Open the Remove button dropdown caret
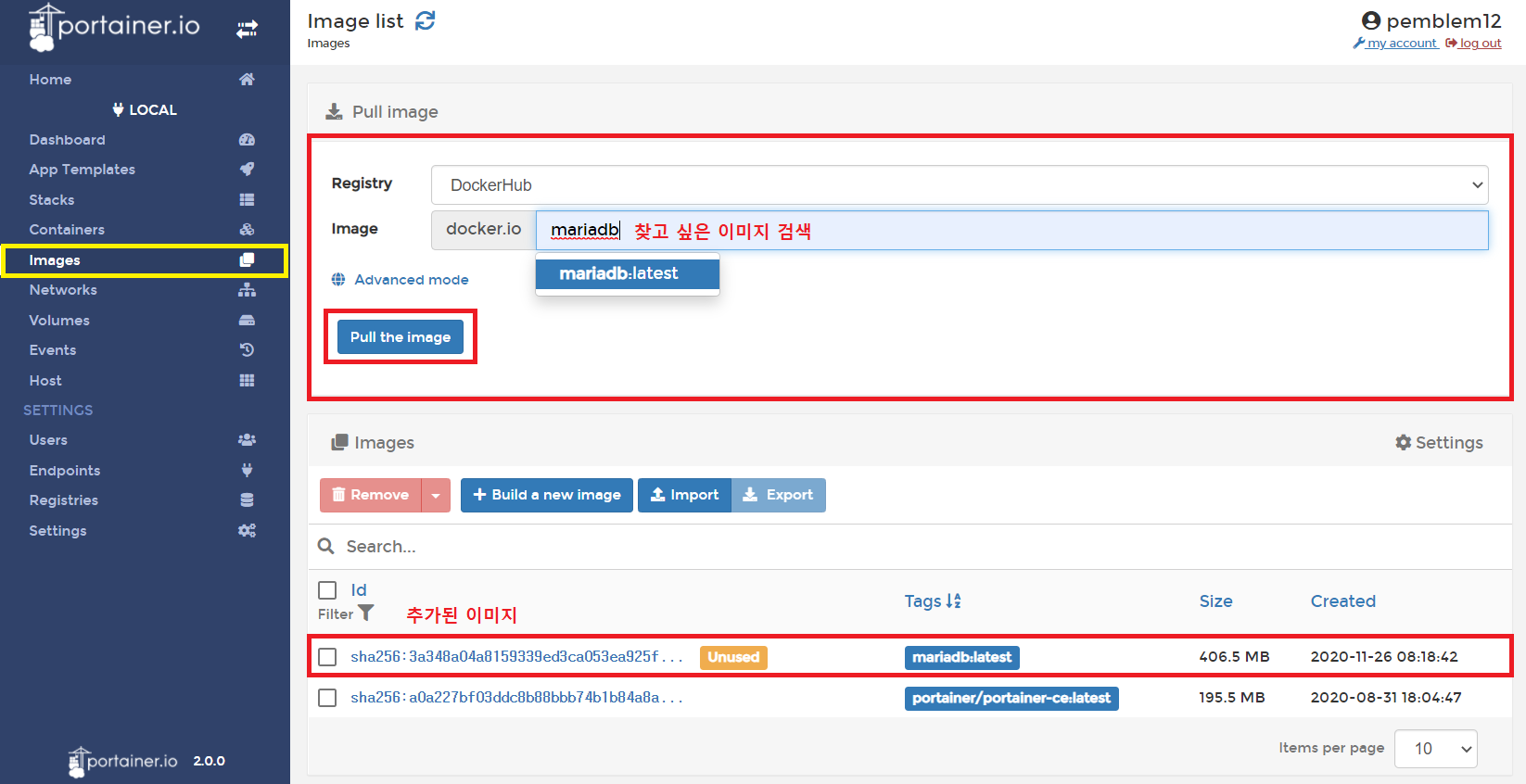 (x=436, y=495)
